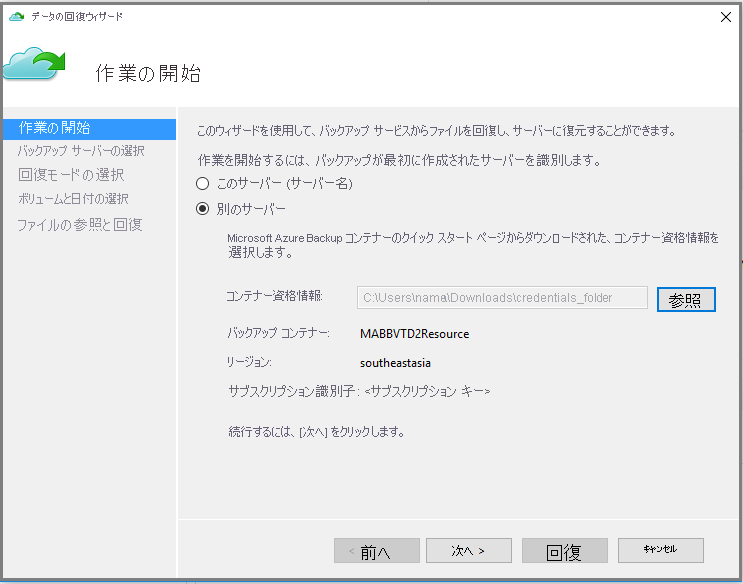Click the 回復 recover button
The image size is (743, 584).
(x=565, y=550)
